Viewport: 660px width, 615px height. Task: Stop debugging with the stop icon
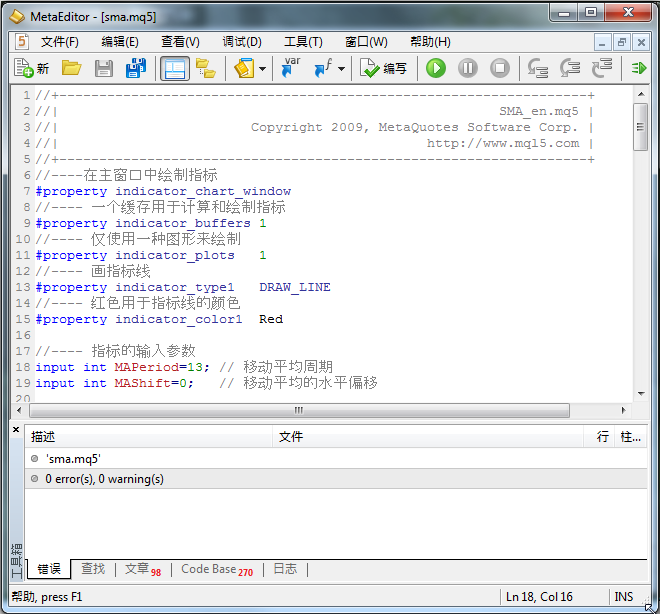(500, 68)
